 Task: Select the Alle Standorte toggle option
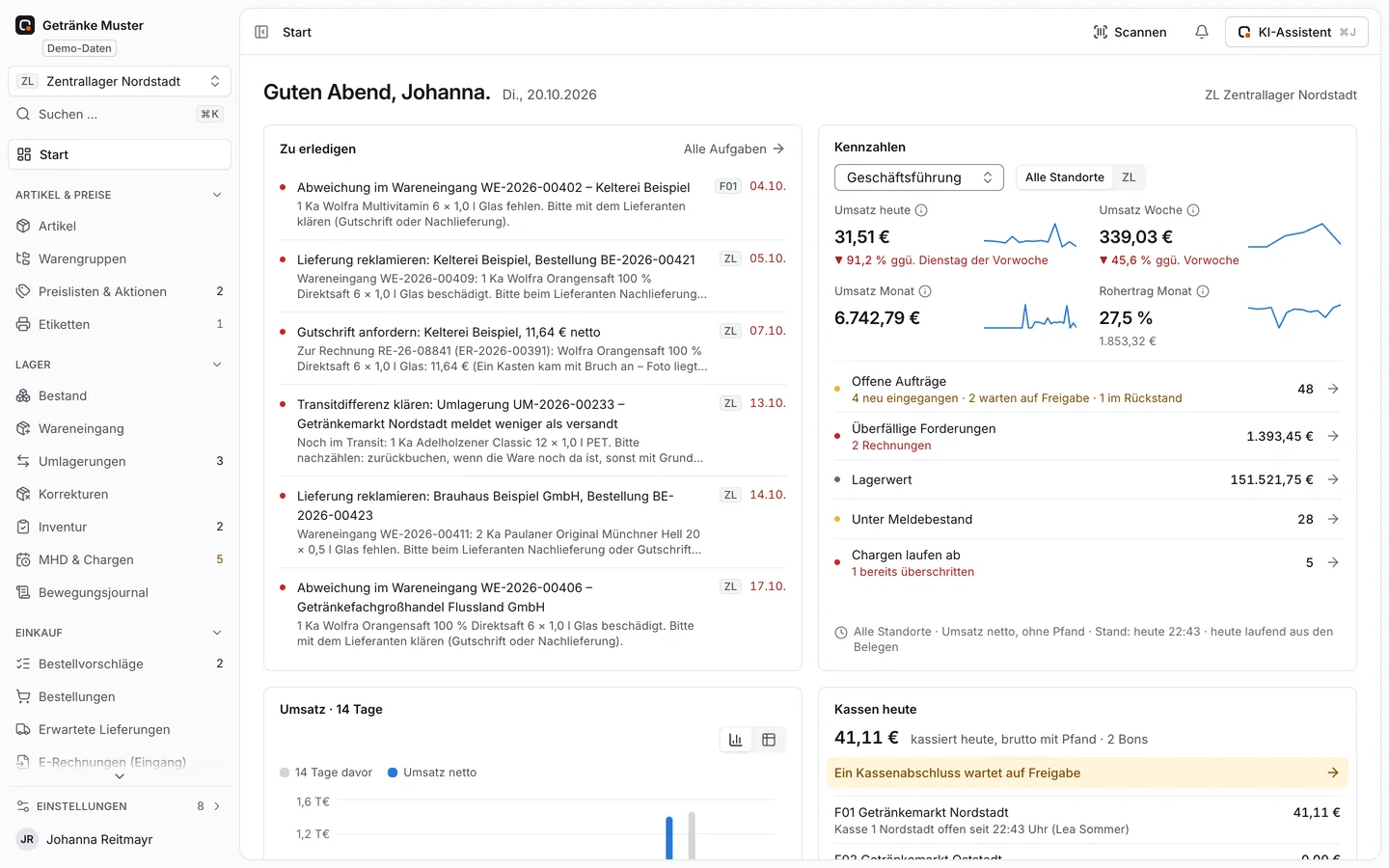[x=1064, y=177]
